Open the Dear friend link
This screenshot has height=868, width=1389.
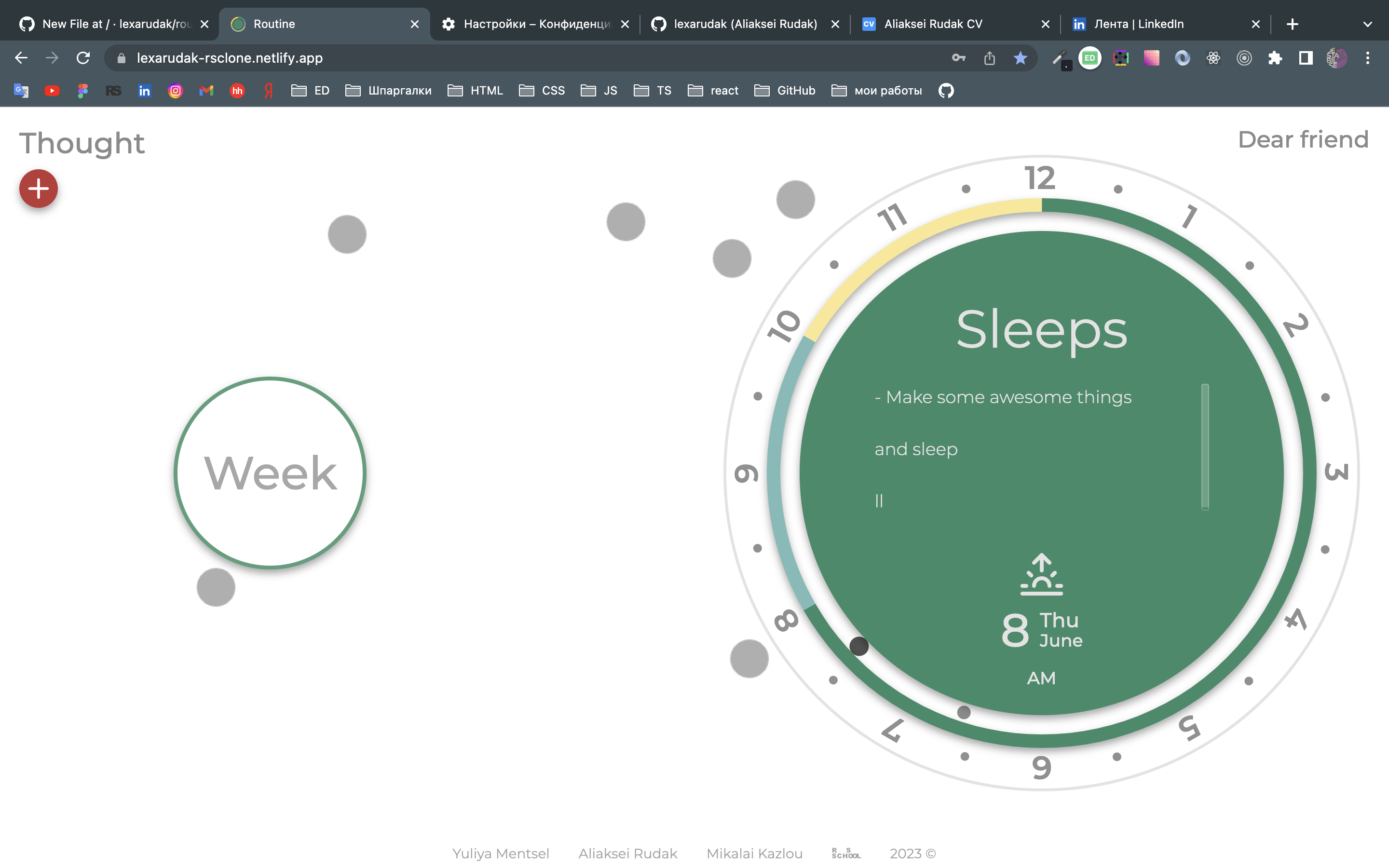[1303, 139]
